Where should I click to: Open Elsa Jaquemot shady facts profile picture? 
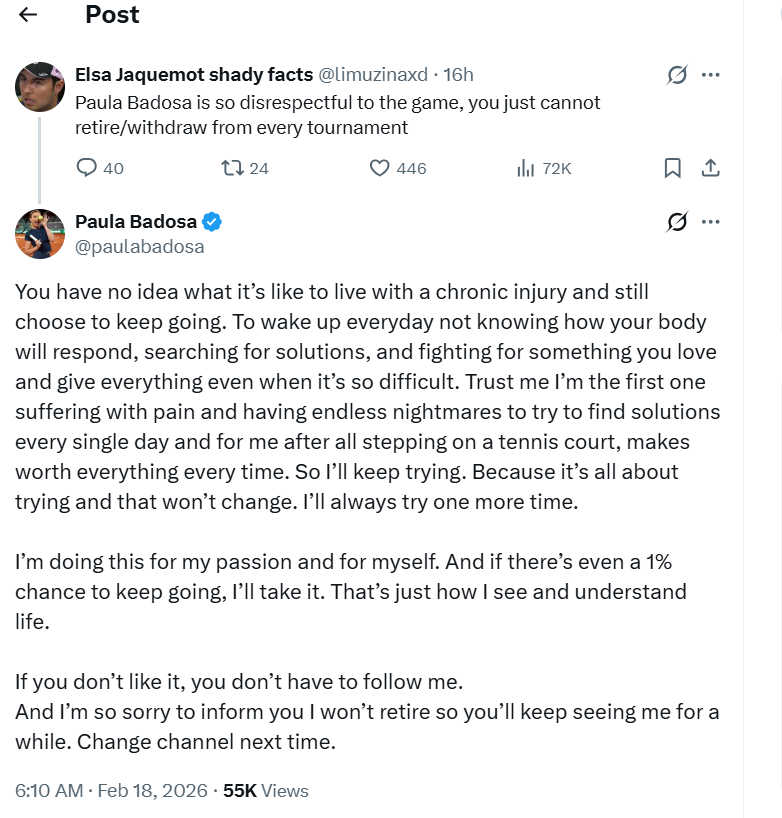point(40,87)
